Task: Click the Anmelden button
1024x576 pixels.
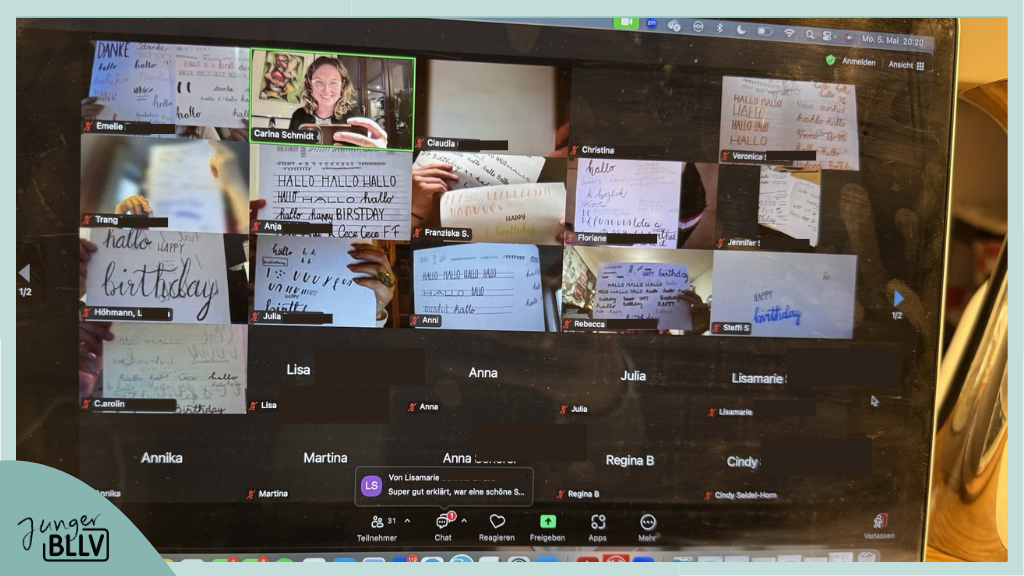Action: pyautogui.click(x=858, y=62)
